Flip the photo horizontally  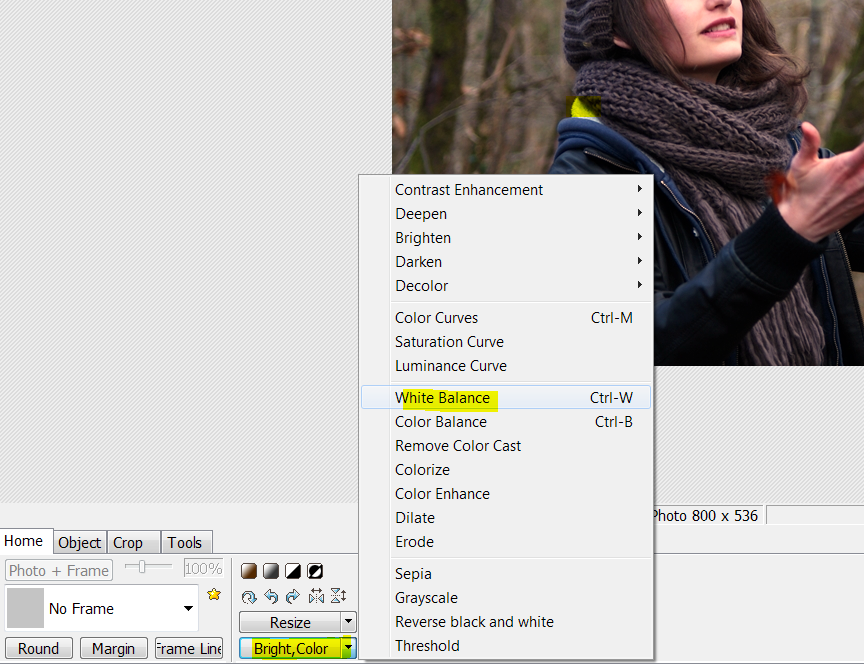[x=316, y=596]
